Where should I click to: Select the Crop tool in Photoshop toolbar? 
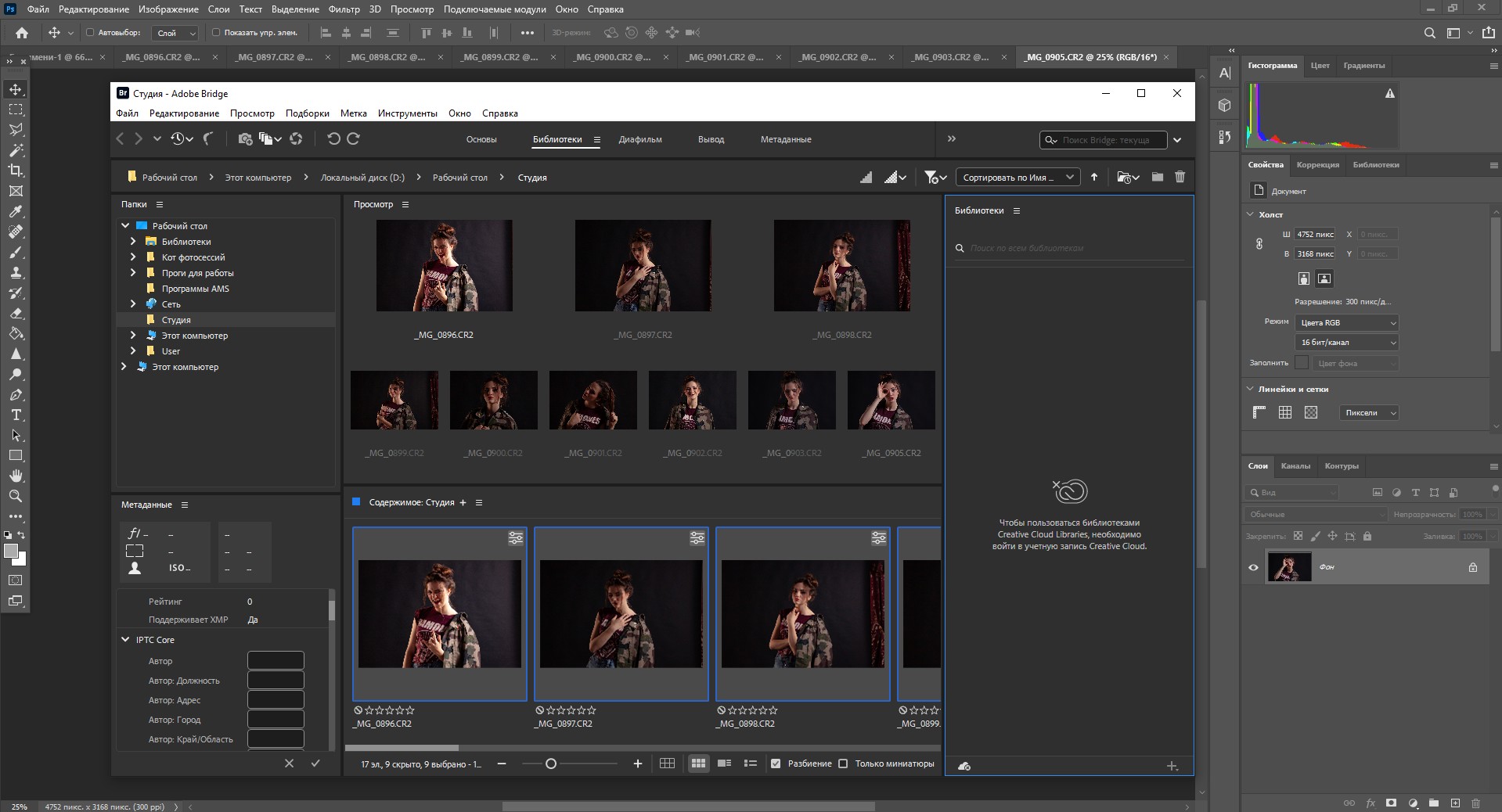point(16,171)
